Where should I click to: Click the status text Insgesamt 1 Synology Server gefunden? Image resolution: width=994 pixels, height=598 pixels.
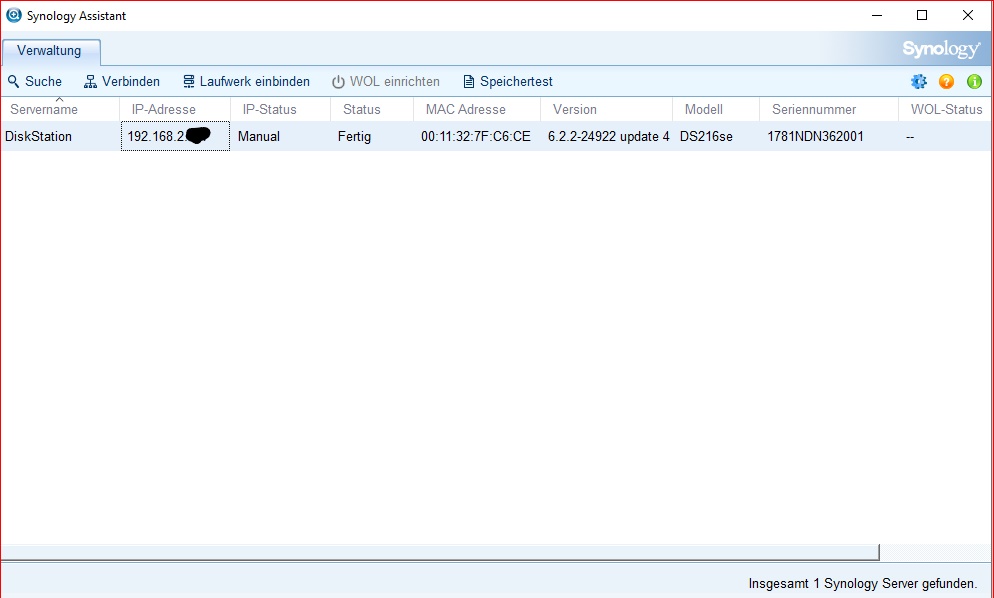[x=863, y=583]
